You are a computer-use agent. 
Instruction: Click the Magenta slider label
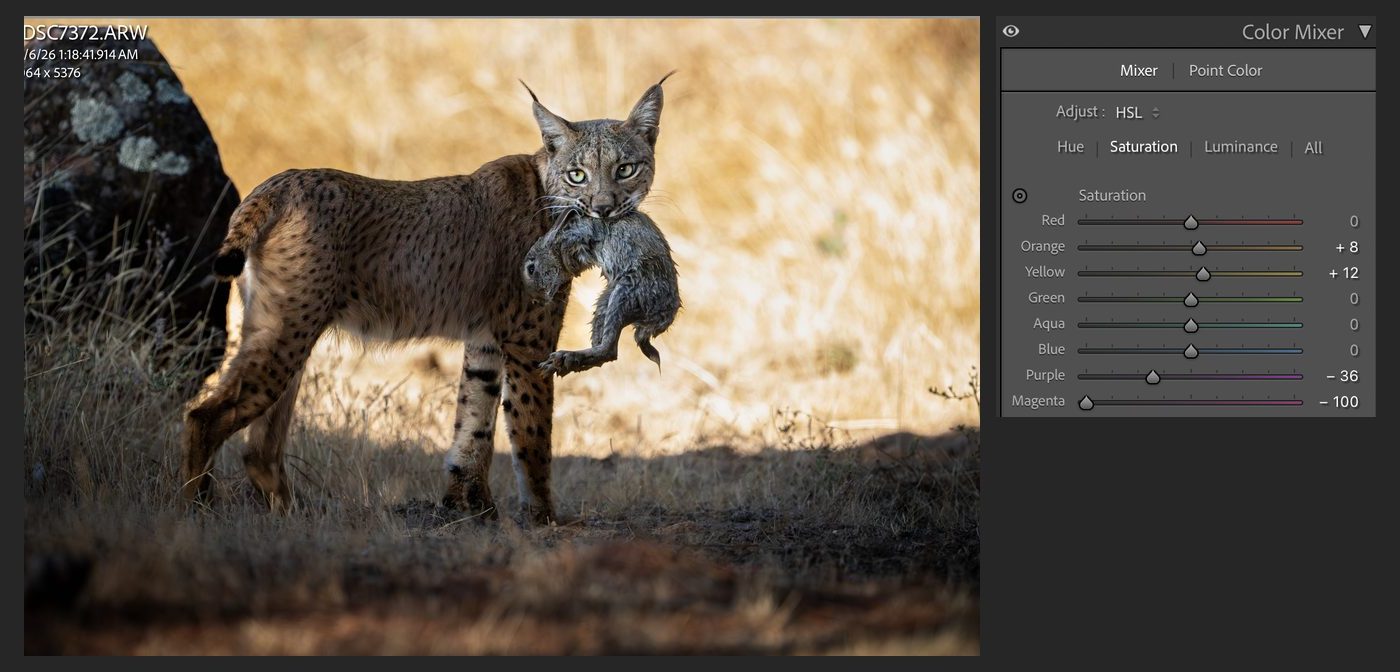pyautogui.click(x=1038, y=401)
